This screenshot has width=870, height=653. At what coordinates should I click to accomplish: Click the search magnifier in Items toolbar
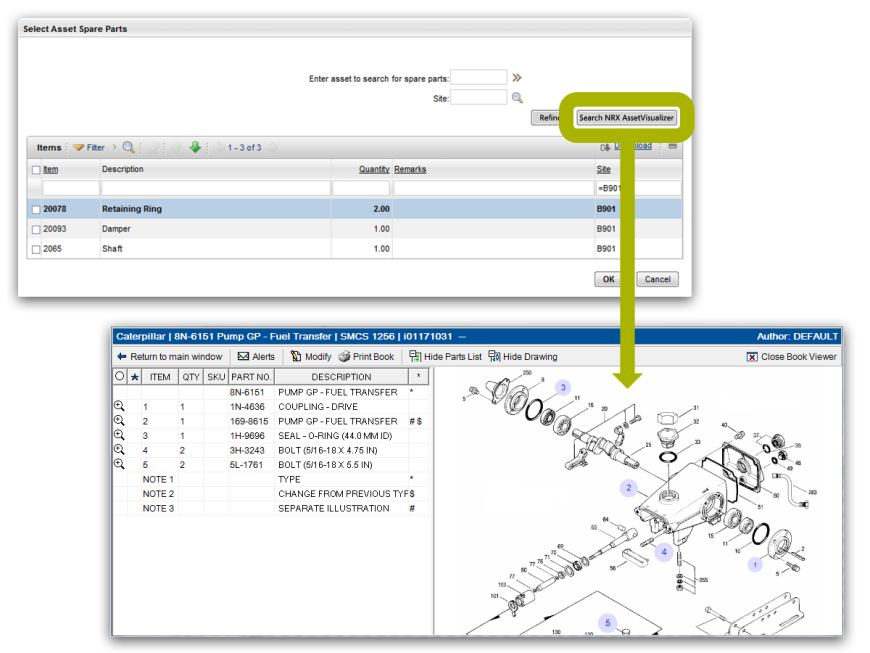click(x=128, y=147)
